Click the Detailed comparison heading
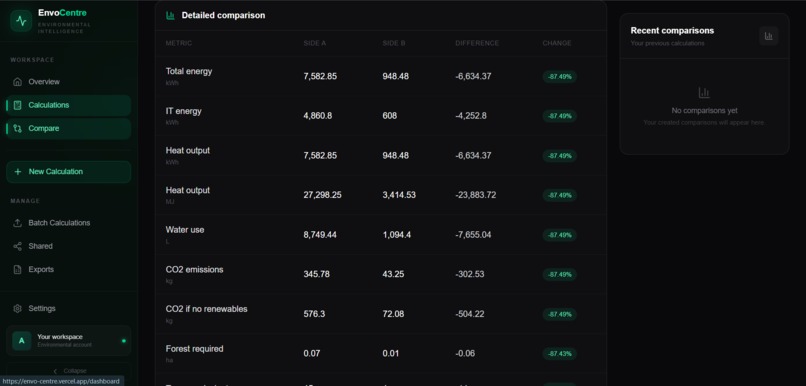The image size is (806, 386). click(224, 15)
